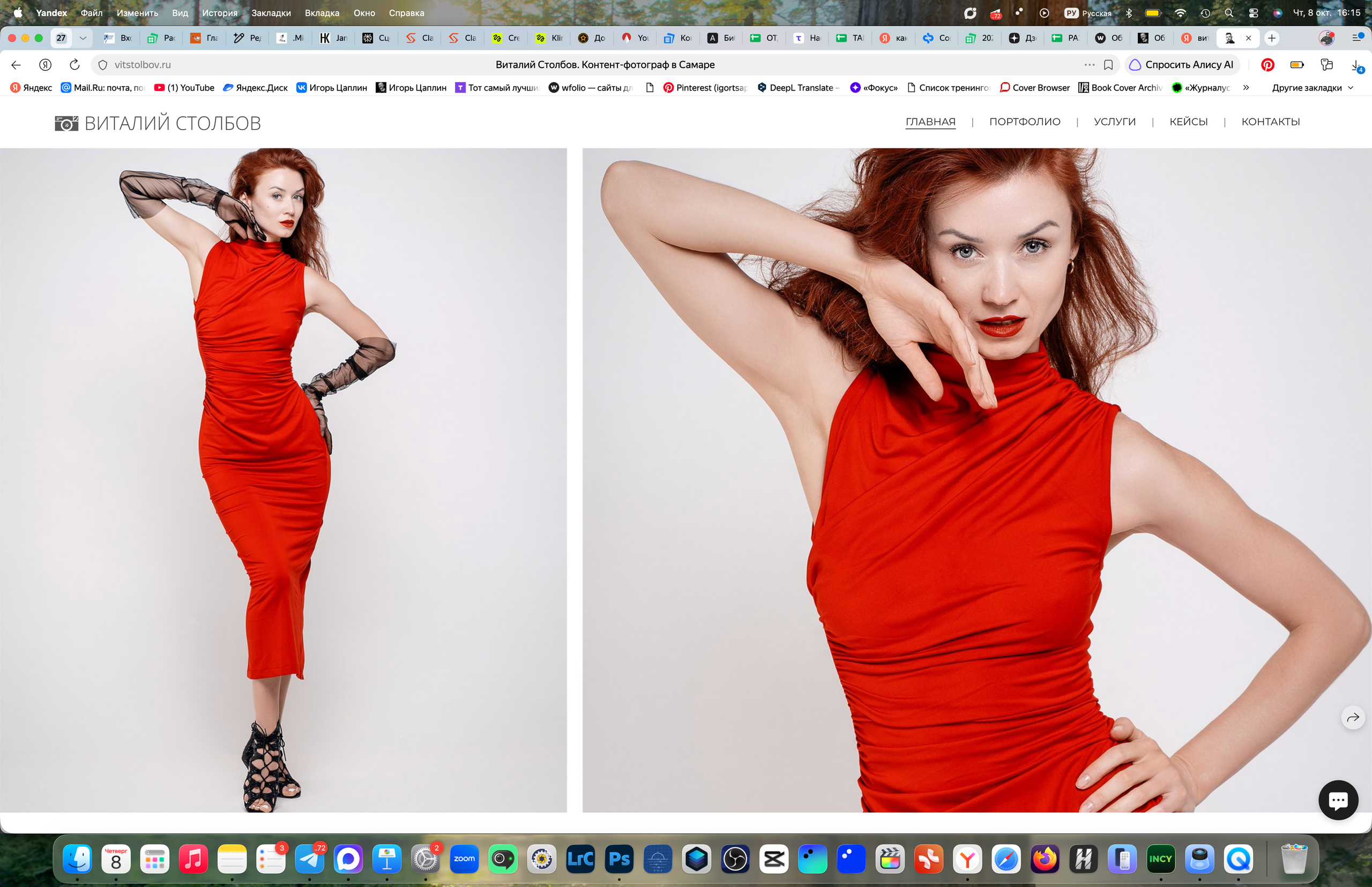Go back with the browser back arrow
Viewport: 1372px width, 887px height.
tap(16, 64)
